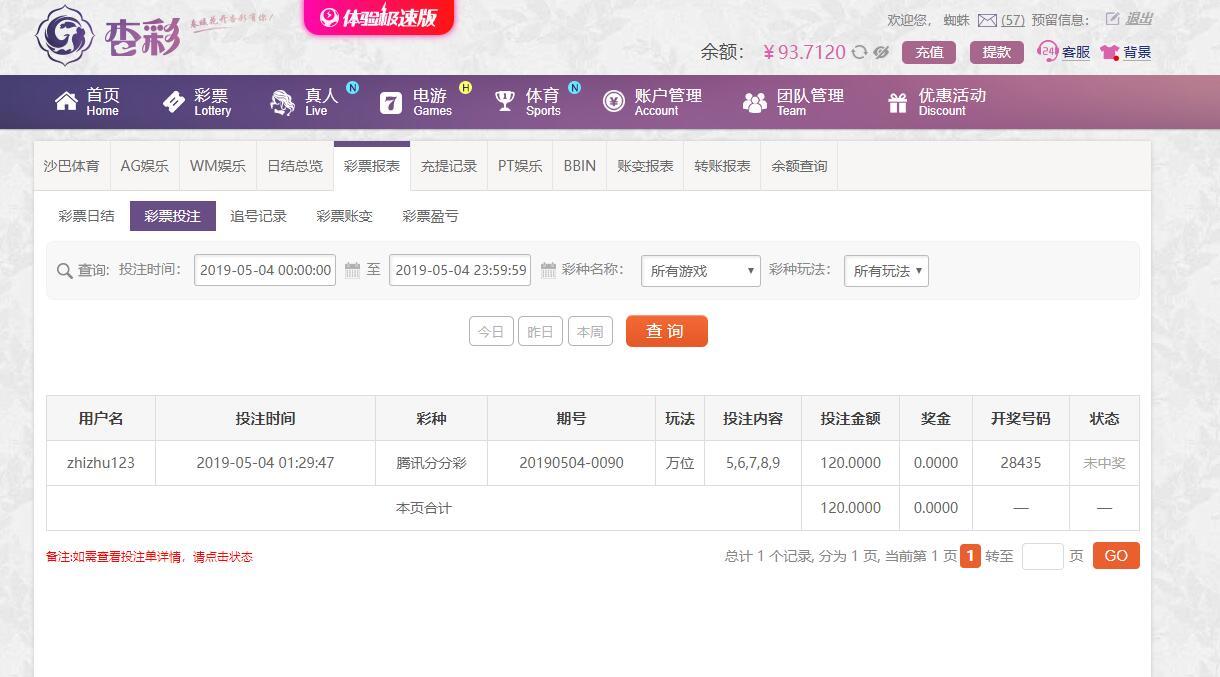Click the refresh balance icon

pyautogui.click(x=859, y=52)
